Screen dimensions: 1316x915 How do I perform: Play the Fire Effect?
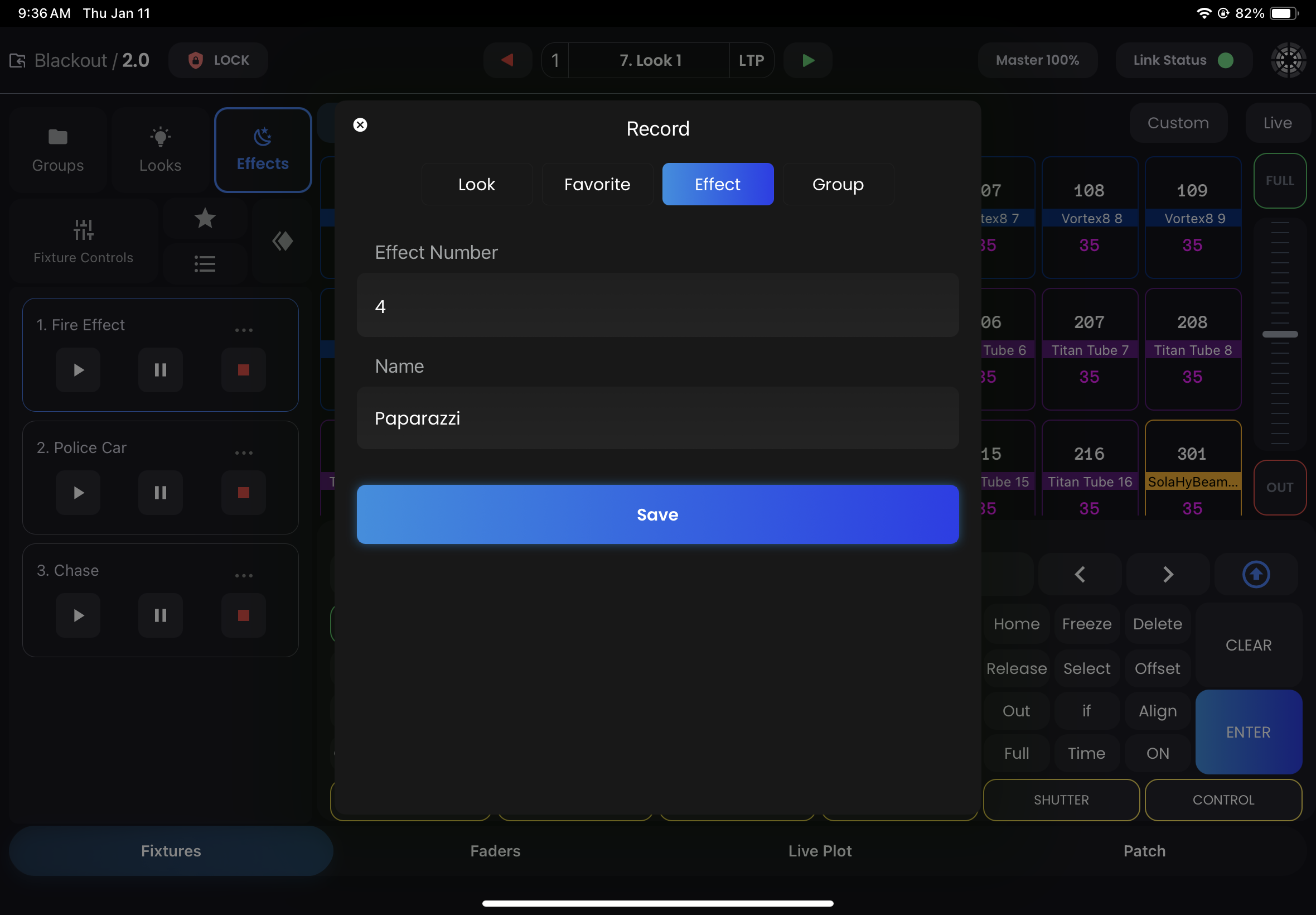point(78,370)
